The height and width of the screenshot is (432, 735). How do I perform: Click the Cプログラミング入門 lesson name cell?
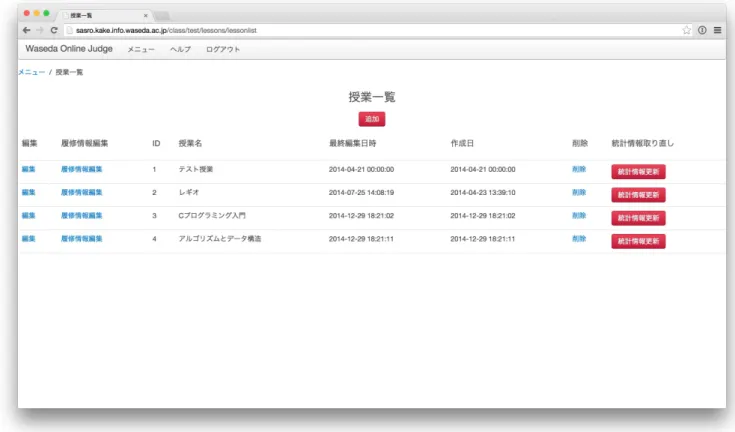pos(212,216)
